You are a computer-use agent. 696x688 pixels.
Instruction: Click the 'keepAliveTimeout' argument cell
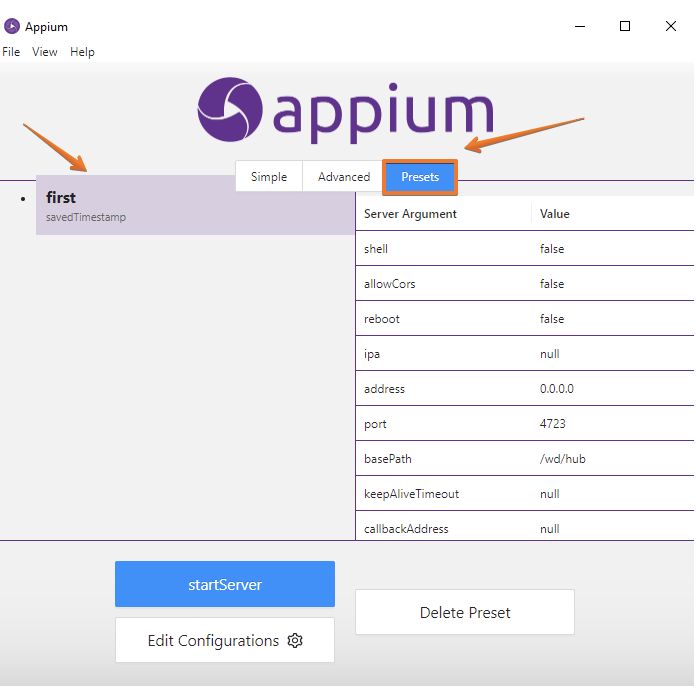pos(443,494)
